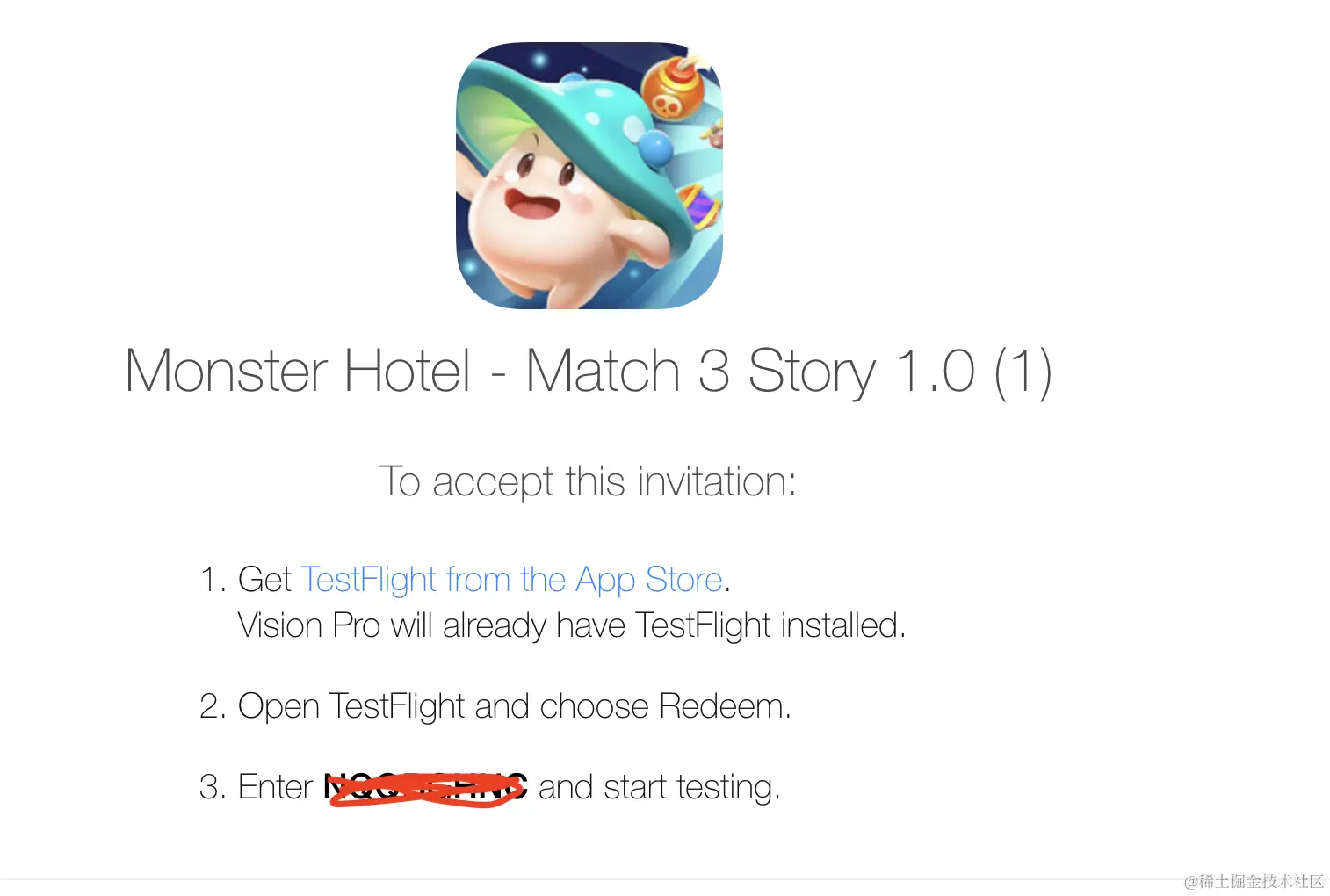The width and height of the screenshot is (1330, 896).
Task: Click the 'Open TestFlight and choose Redeem' step
Action: pos(495,706)
